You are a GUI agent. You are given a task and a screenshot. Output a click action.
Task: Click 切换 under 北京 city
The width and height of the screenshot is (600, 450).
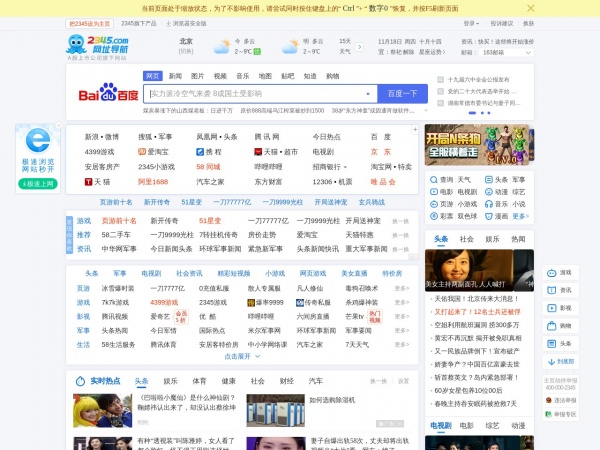tap(186, 51)
